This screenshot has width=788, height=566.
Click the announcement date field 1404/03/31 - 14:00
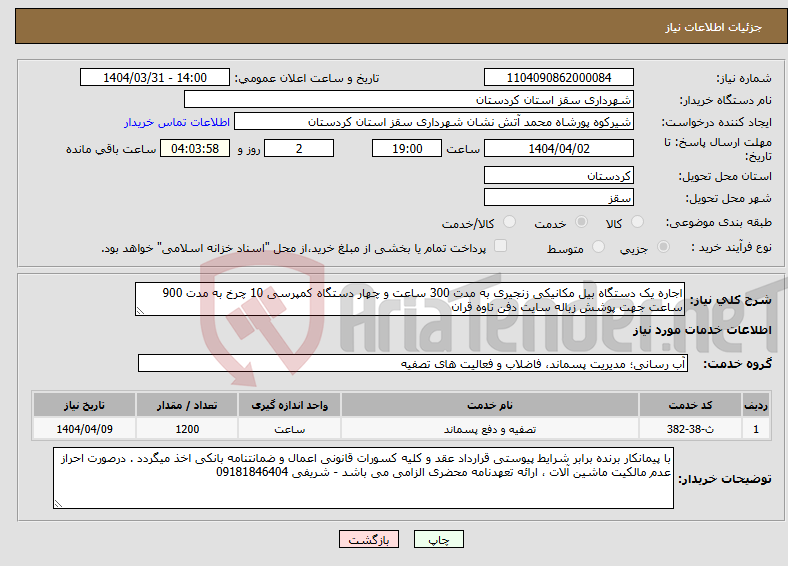[155, 77]
